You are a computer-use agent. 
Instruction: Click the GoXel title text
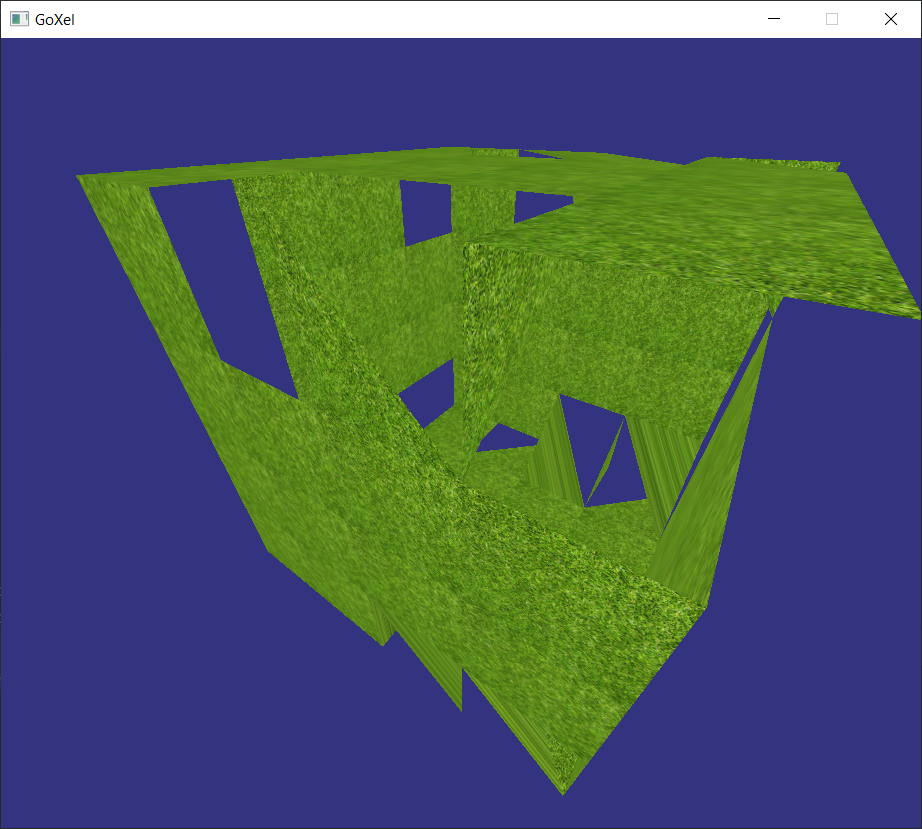[x=54, y=19]
